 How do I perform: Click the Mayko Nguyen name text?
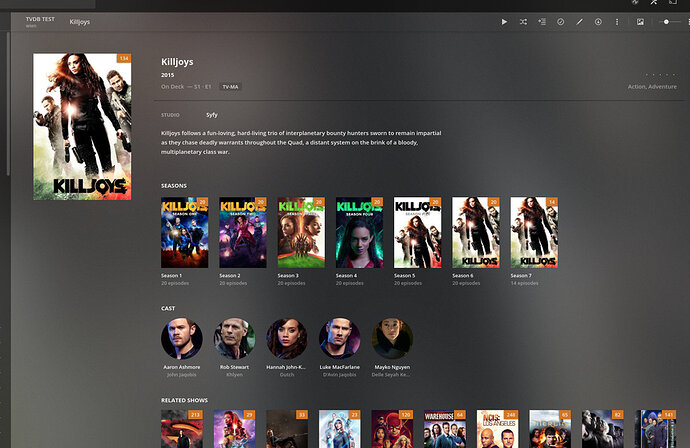pos(392,367)
